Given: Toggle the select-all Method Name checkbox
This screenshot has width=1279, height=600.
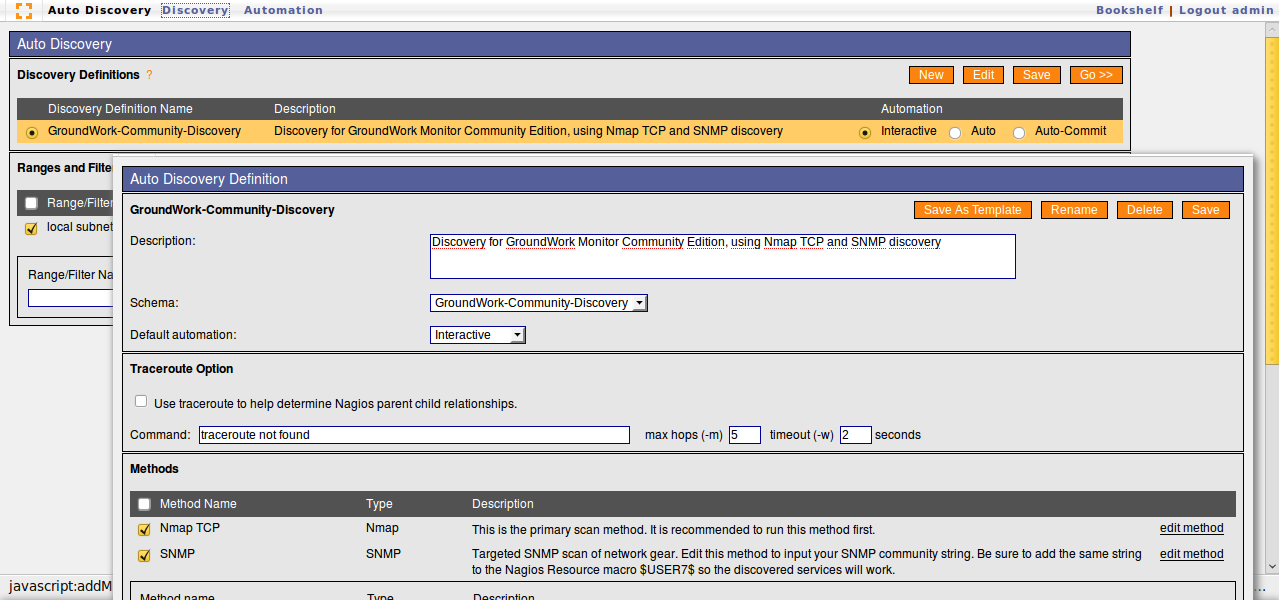Looking at the screenshot, I should [144, 504].
